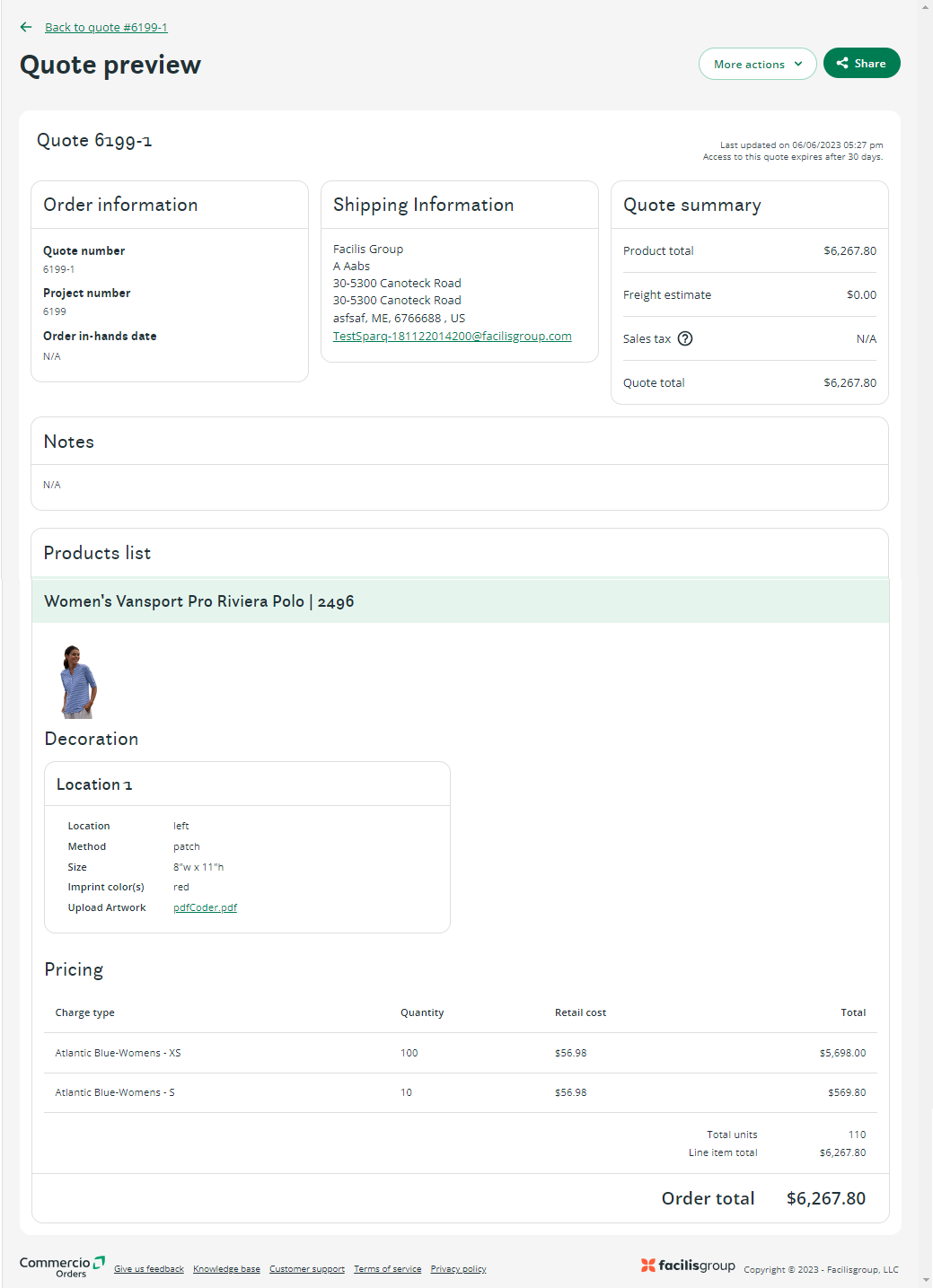This screenshot has height=1288, width=933.
Task: Open Terms of service link
Action: tap(388, 1269)
